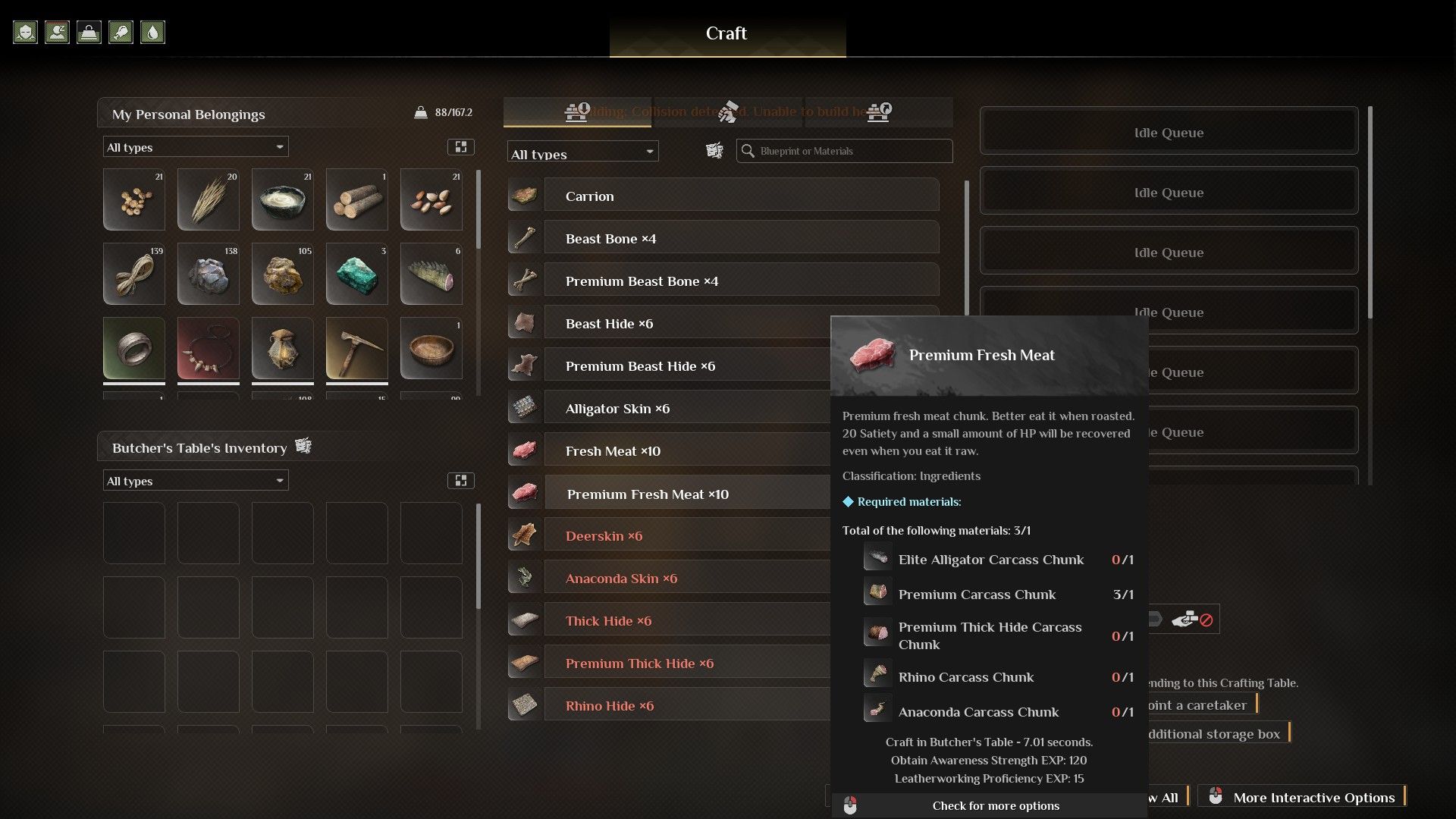1456x819 pixels.
Task: Select the pickaxe item in the belongings
Action: click(356, 348)
